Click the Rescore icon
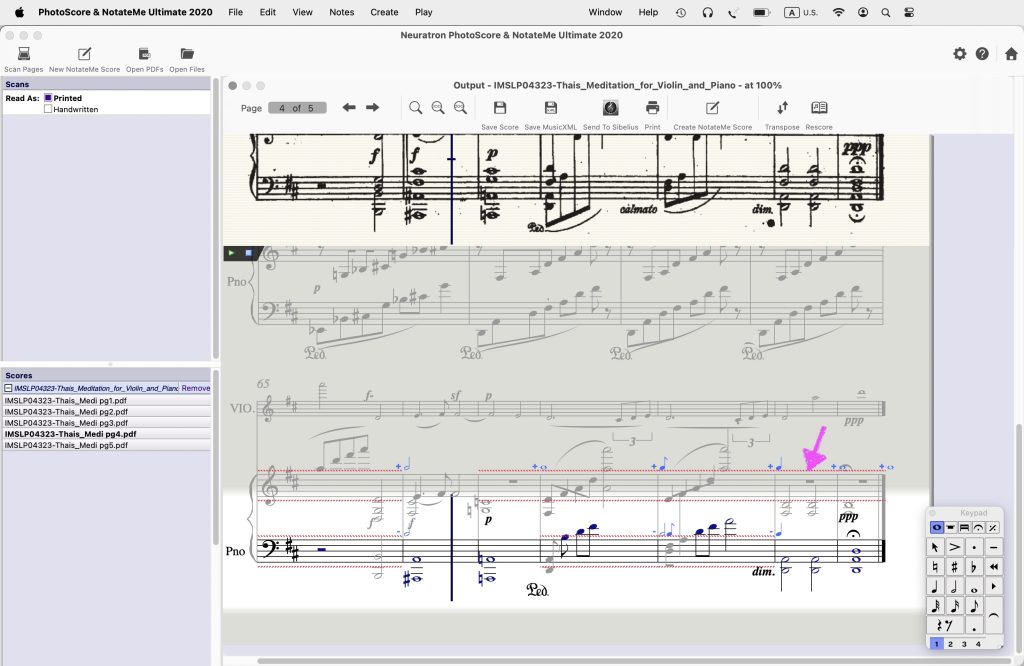 [819, 108]
